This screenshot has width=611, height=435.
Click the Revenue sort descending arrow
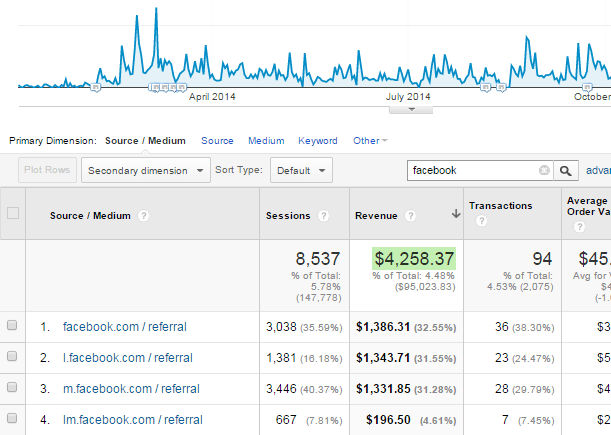(456, 214)
